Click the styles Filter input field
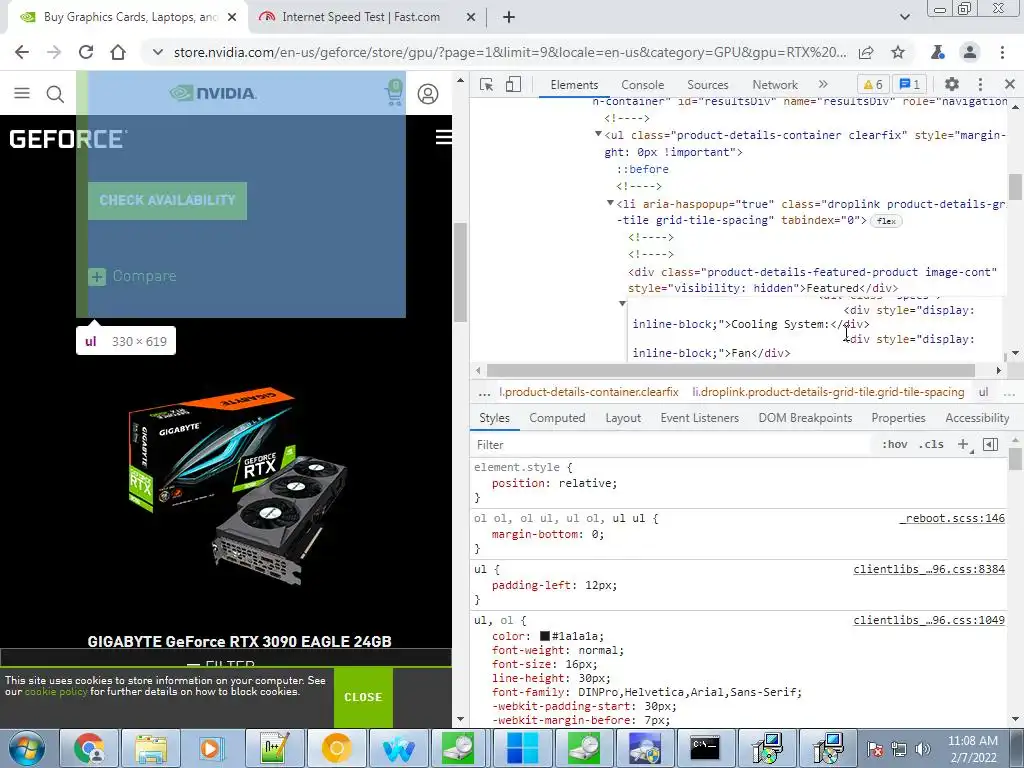This screenshot has width=1024, height=768. pyautogui.click(x=673, y=445)
